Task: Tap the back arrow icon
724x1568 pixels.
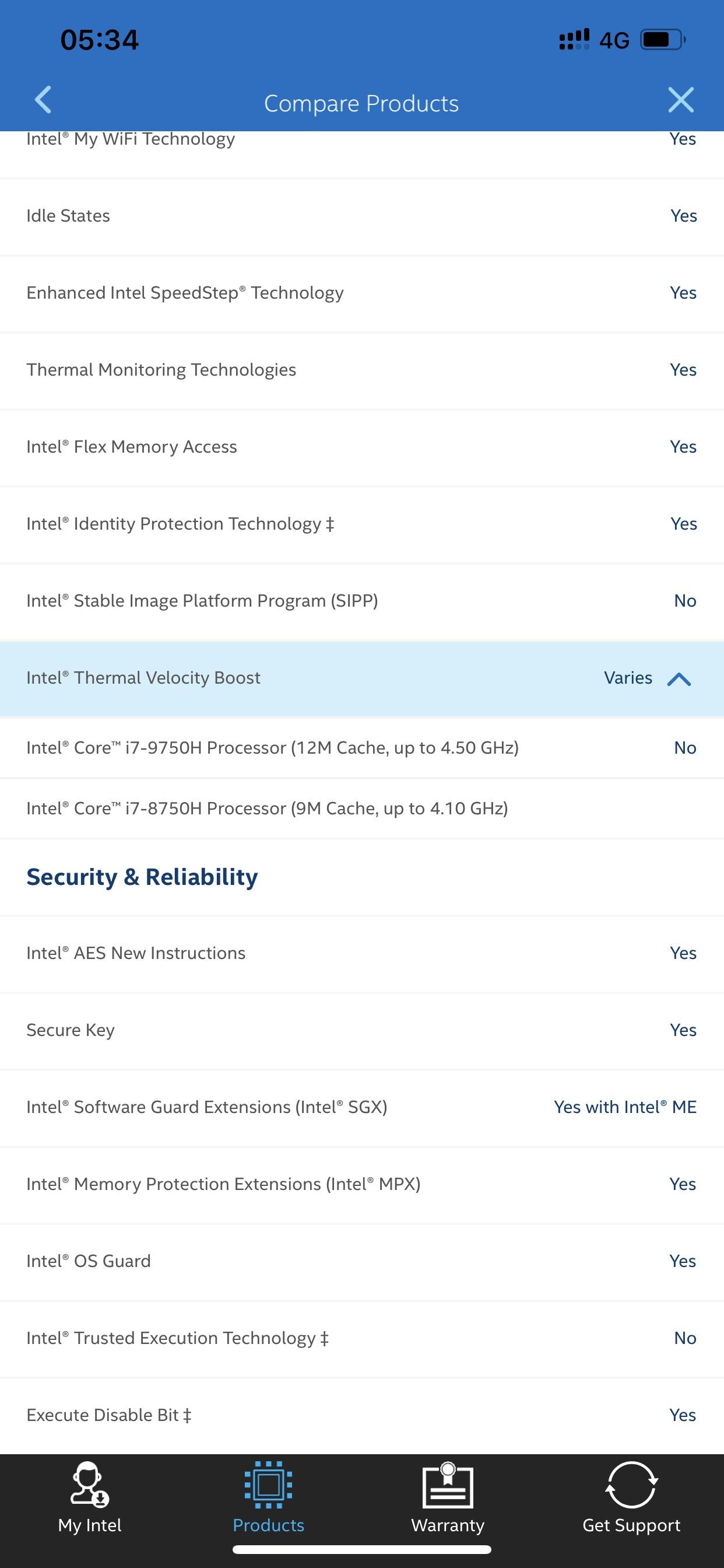Action: tap(43, 100)
